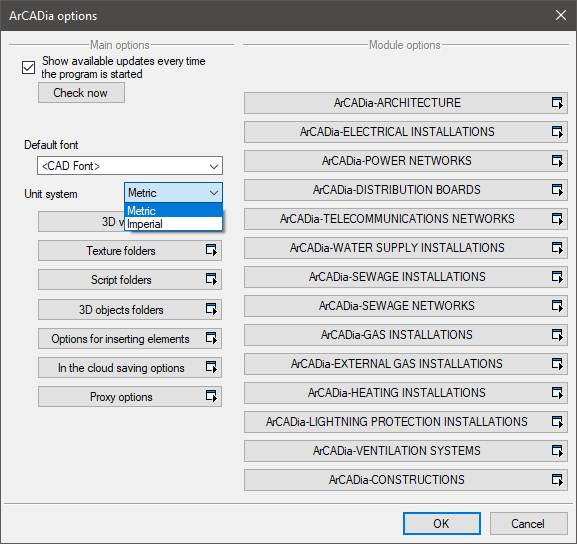The width and height of the screenshot is (577, 544).
Task: Click the partially hidden 3D button
Action: pyautogui.click(x=81, y=222)
